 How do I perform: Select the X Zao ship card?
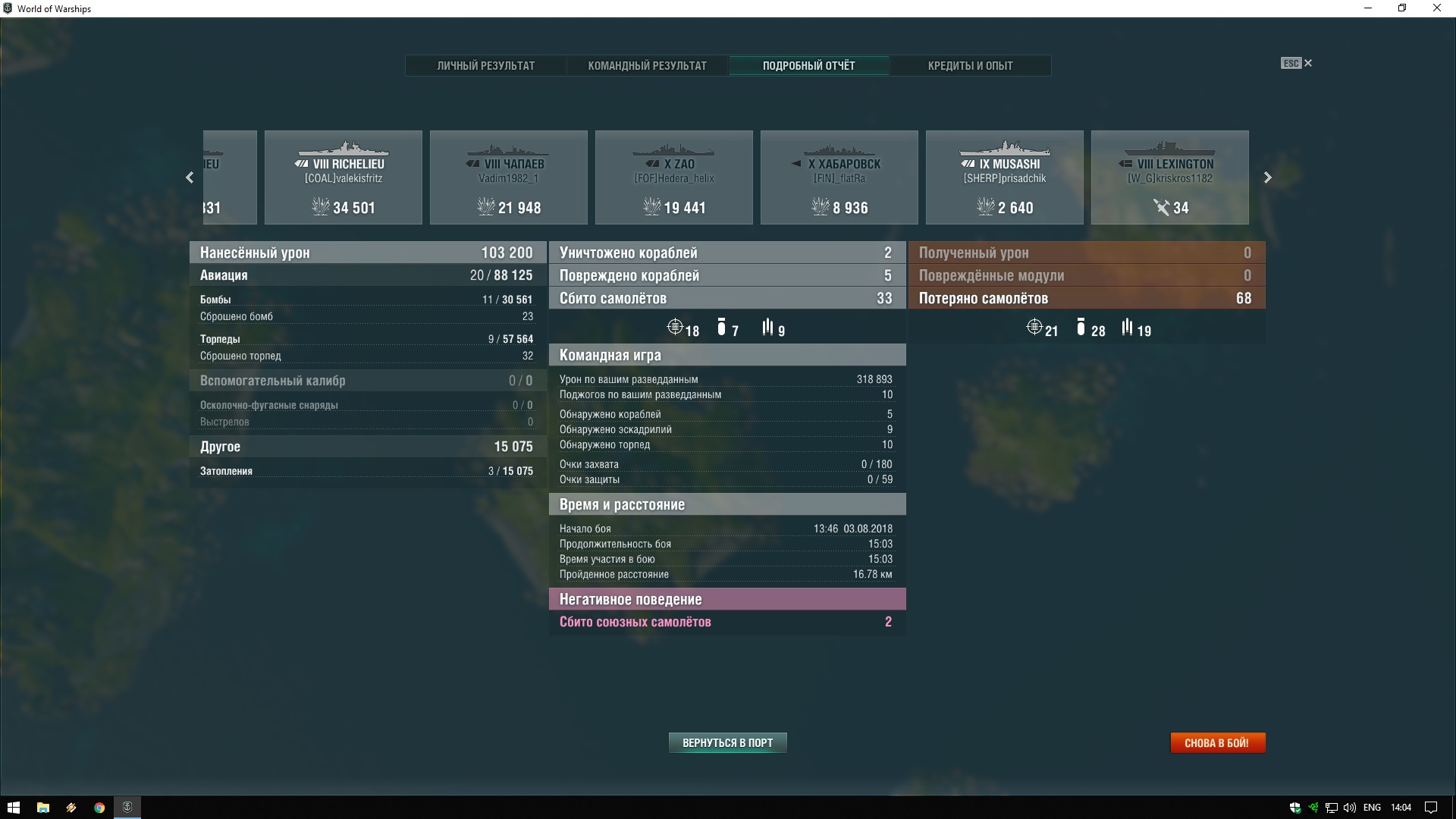point(674,177)
